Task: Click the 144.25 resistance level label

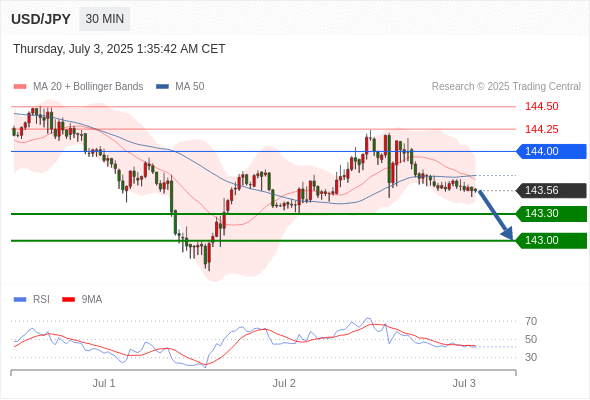Action: pyautogui.click(x=541, y=129)
